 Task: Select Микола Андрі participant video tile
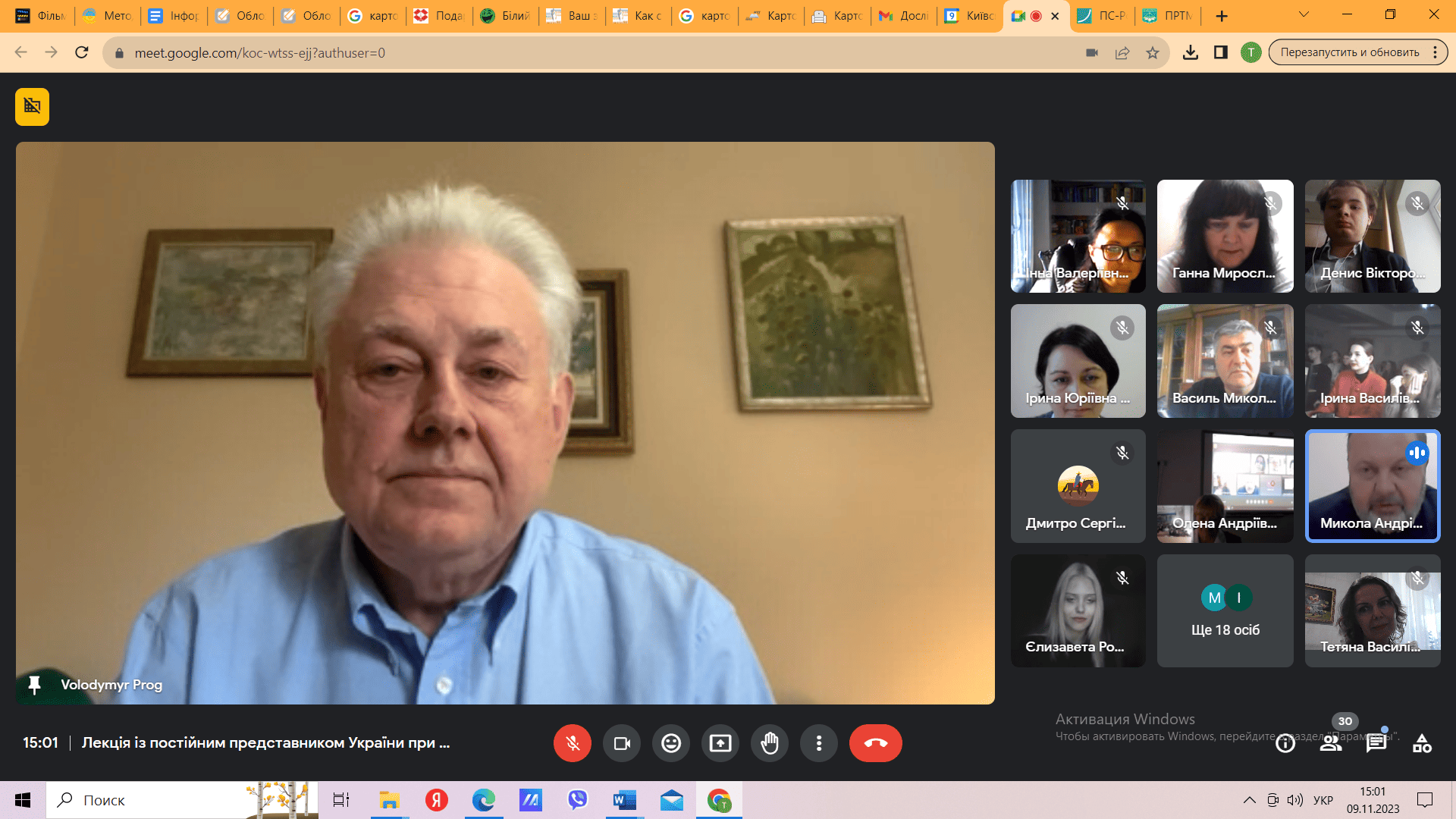[x=1372, y=486]
